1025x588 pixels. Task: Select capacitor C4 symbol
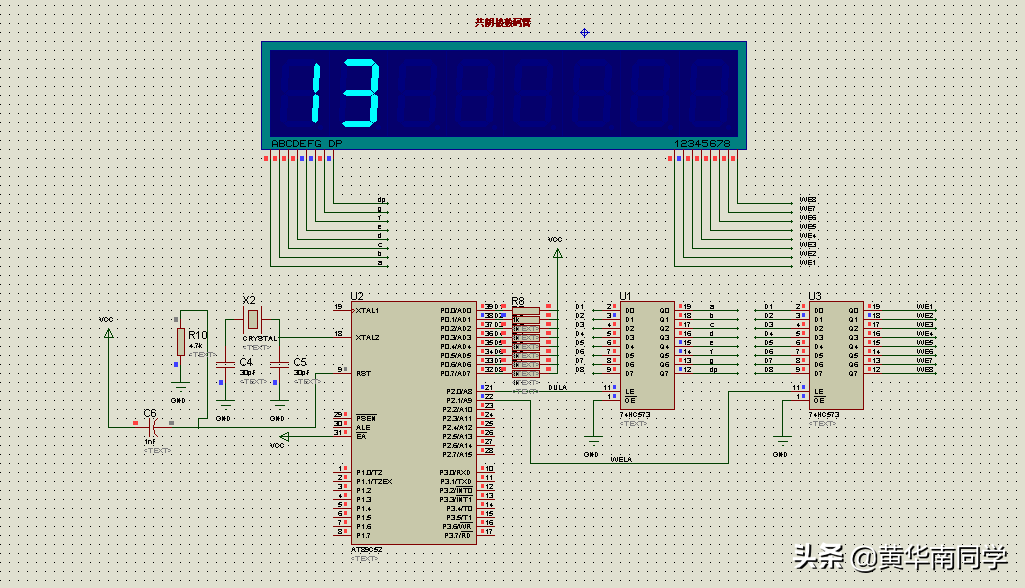click(225, 364)
